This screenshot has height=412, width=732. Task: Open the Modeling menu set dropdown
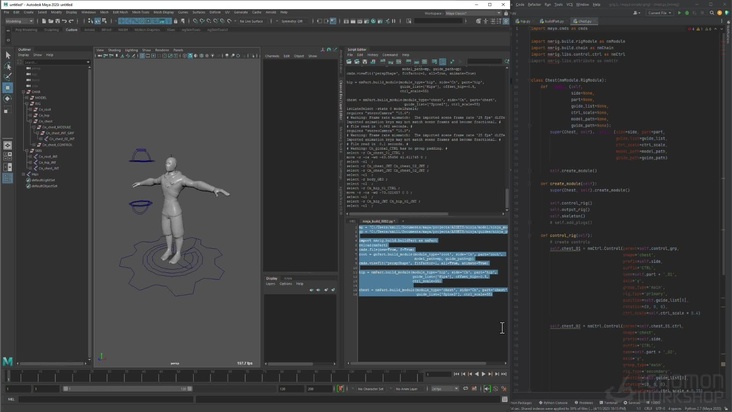tap(20, 21)
